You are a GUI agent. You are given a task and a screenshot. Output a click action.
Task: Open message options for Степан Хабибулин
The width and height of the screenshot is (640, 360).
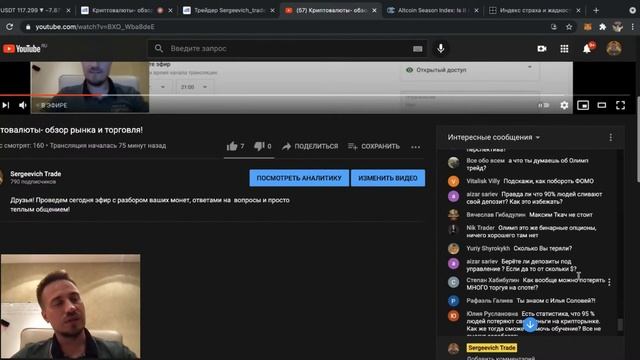point(609,282)
